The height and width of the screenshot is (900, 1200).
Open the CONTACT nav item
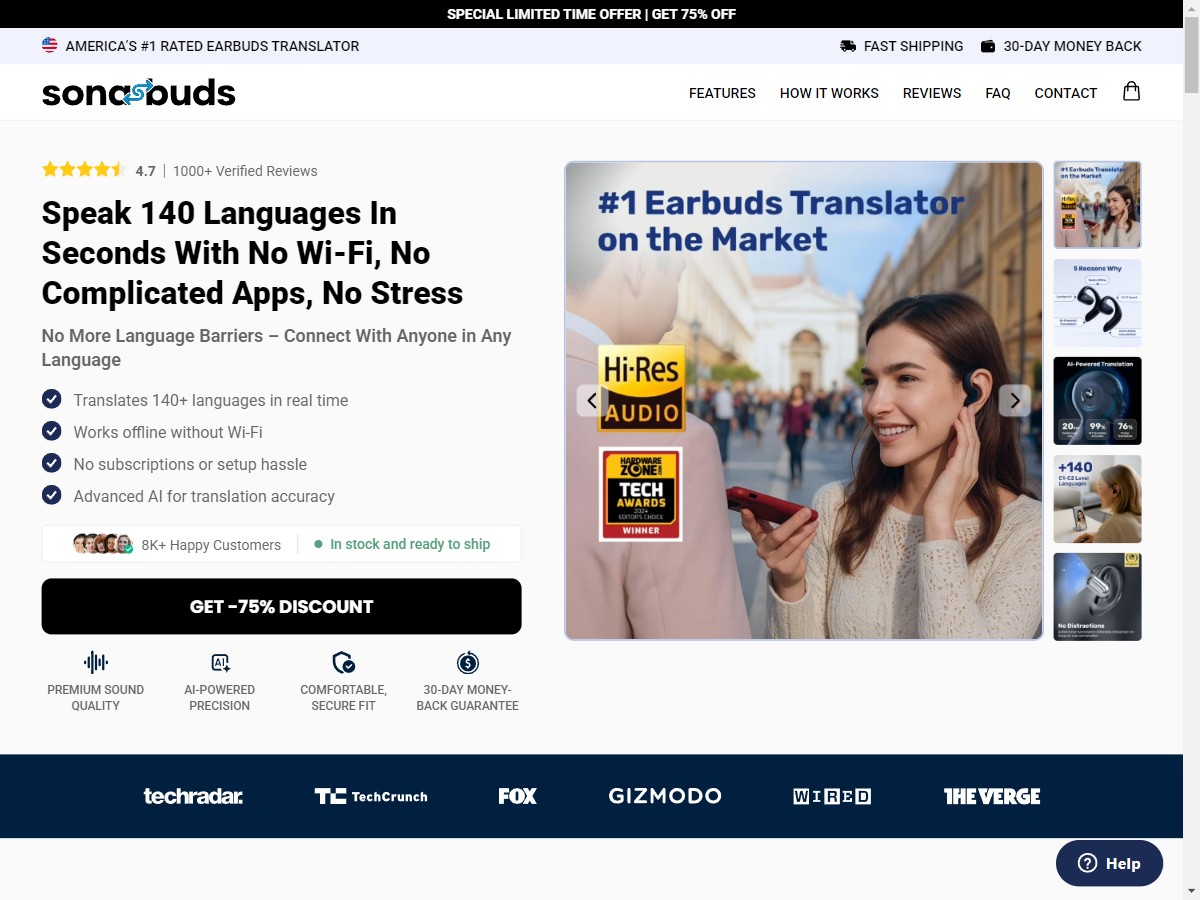(1066, 93)
